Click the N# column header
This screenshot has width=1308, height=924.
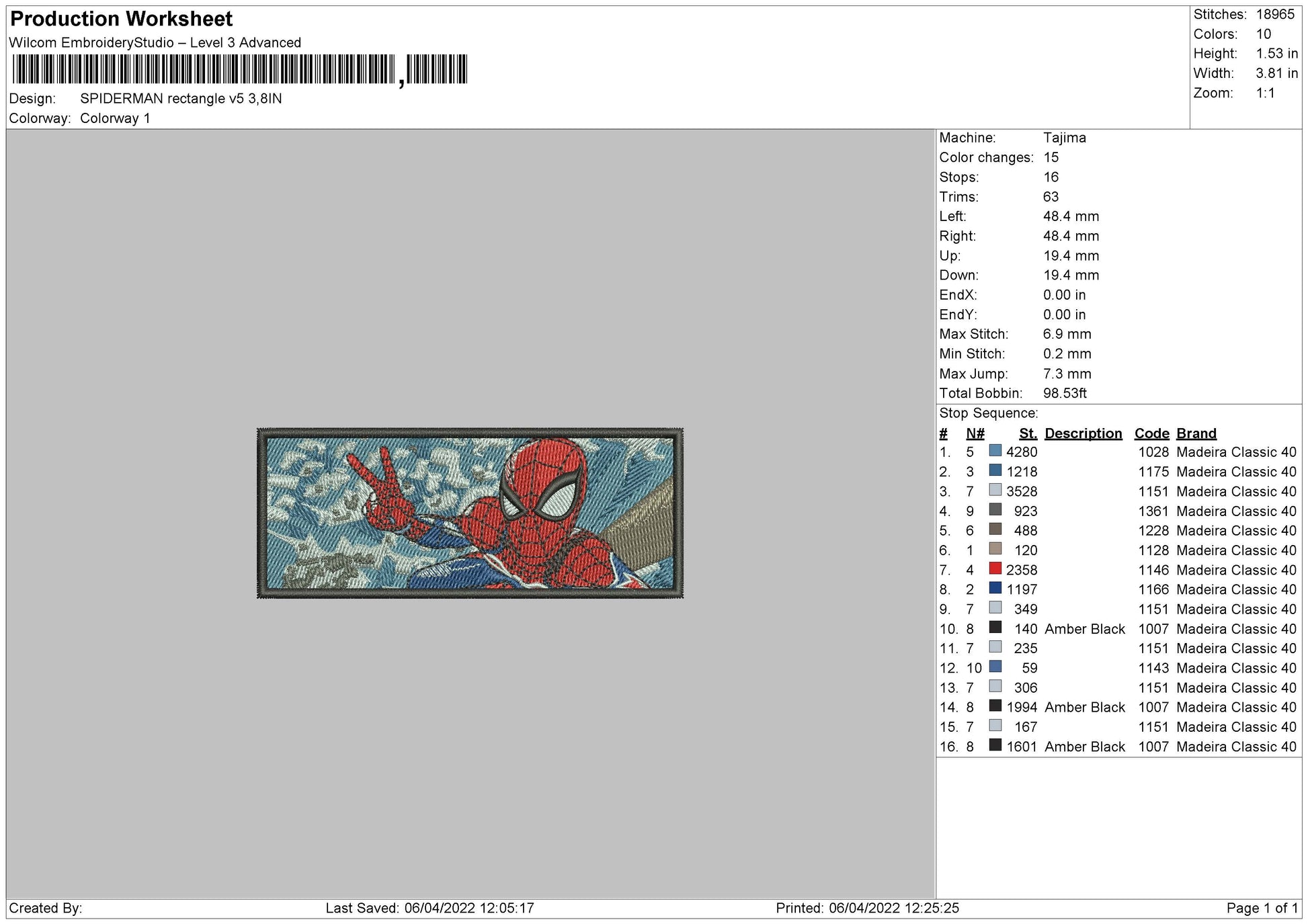click(x=975, y=433)
